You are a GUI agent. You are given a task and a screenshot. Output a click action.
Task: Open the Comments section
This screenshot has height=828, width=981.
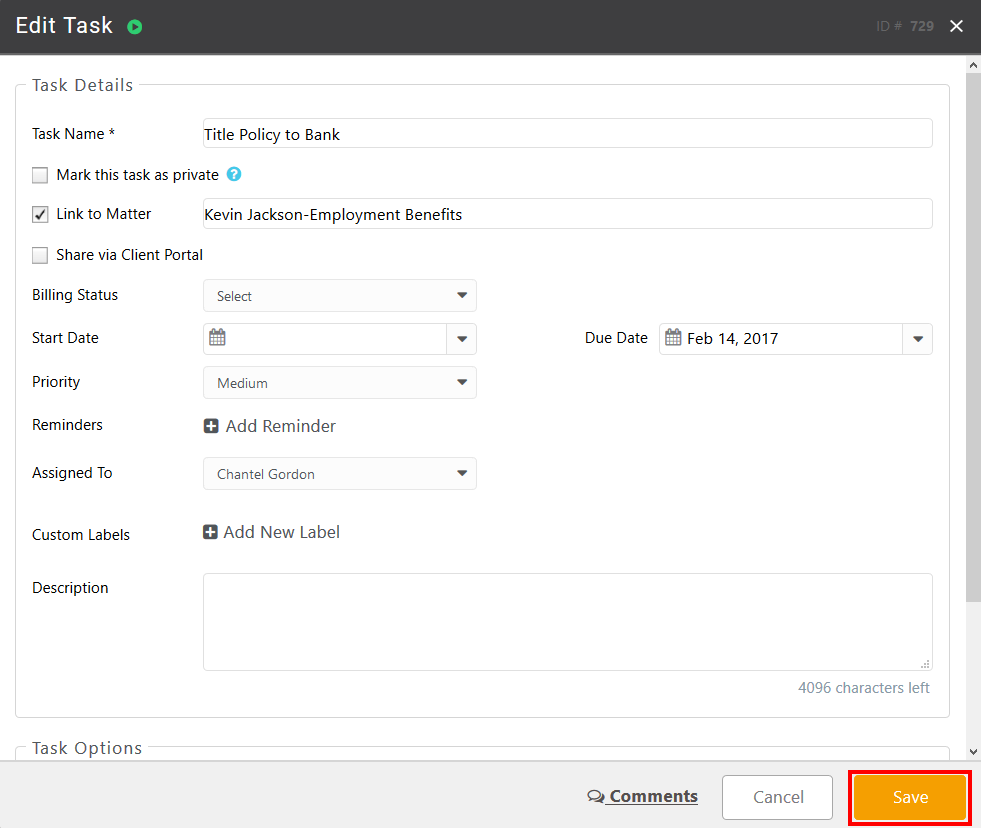[655, 796]
